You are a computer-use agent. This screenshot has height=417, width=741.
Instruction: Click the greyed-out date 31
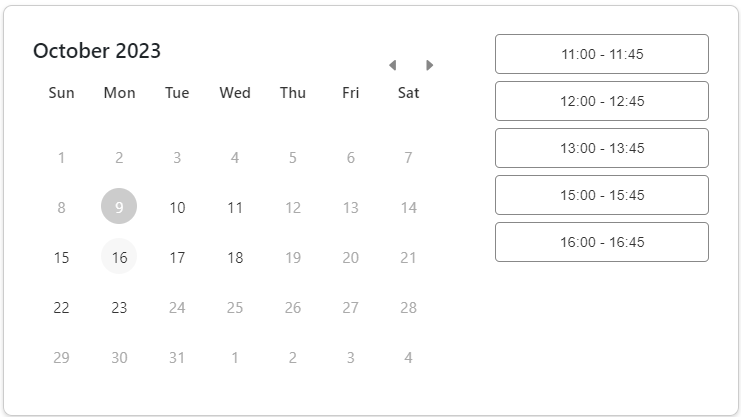pos(177,357)
